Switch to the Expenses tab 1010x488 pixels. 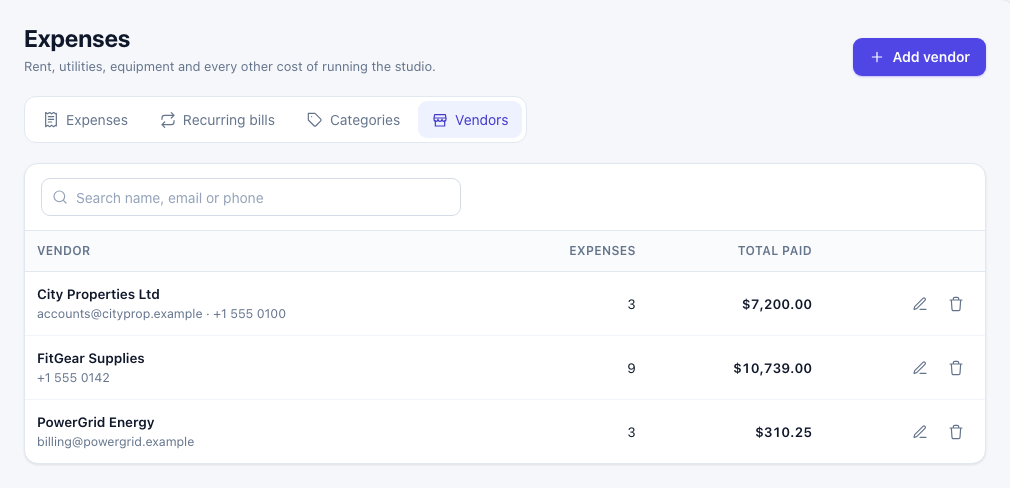click(x=86, y=120)
